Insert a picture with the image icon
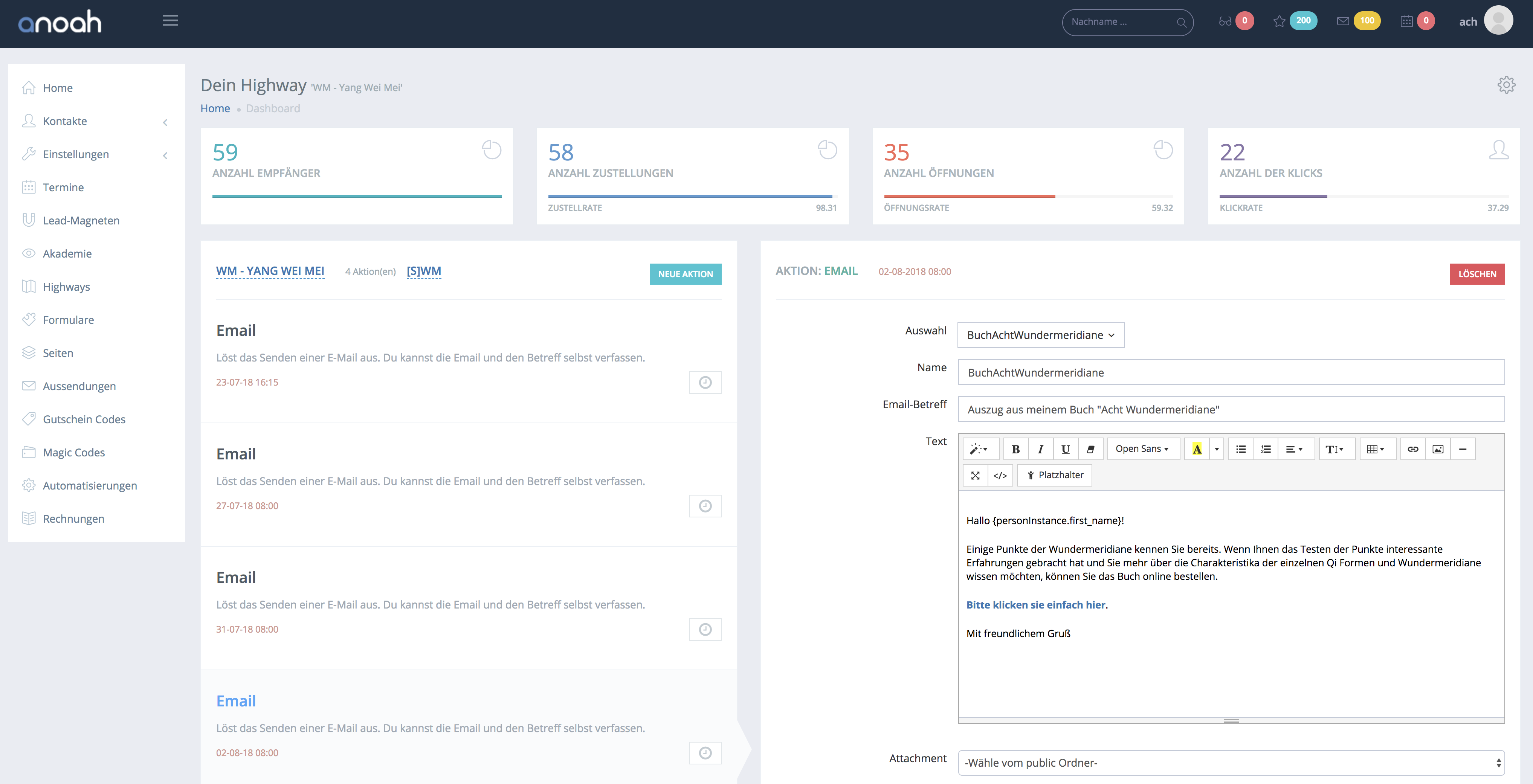Viewport: 1533px width, 784px height. point(1438,449)
